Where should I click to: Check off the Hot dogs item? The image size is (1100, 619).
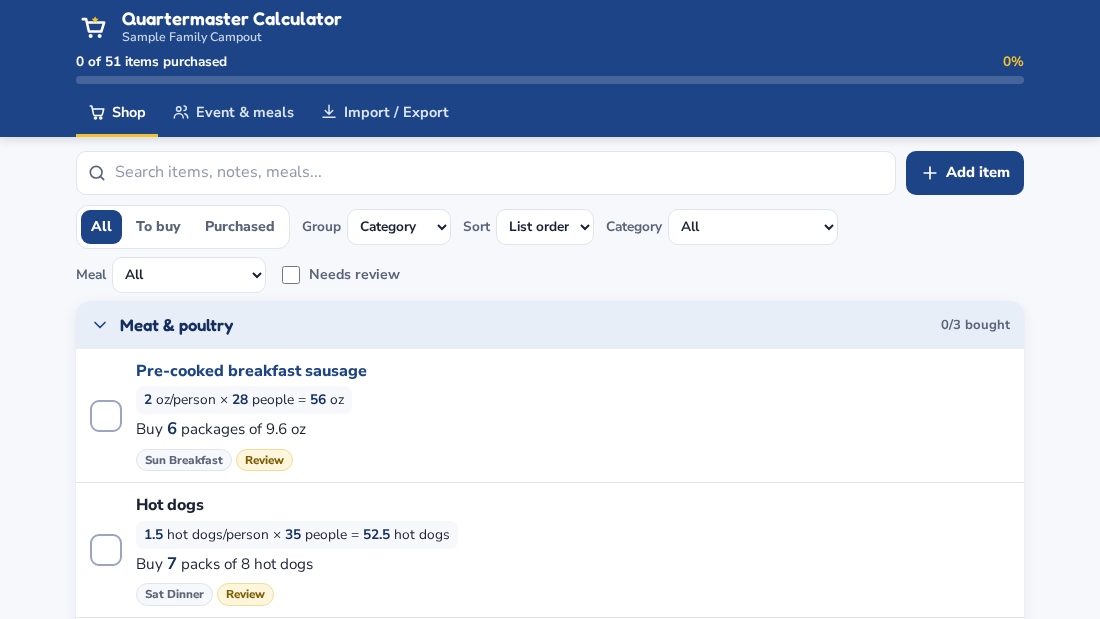tap(106, 550)
